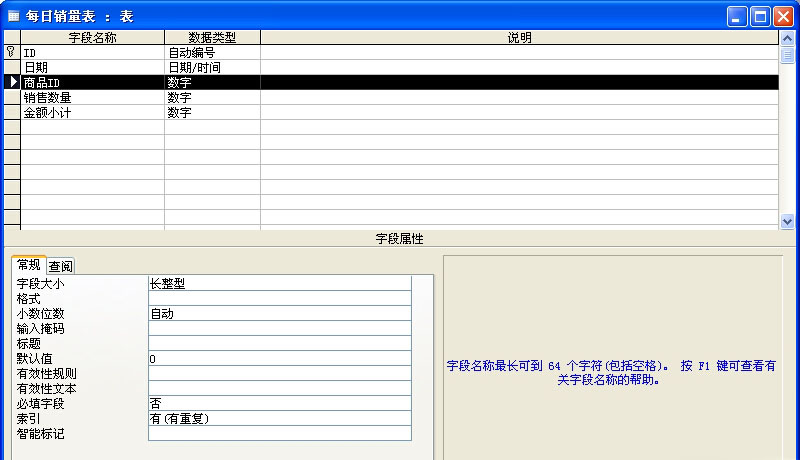This screenshot has width=800, height=460.
Task: Minimize the 每日销量表 window
Action: pyautogui.click(x=737, y=16)
